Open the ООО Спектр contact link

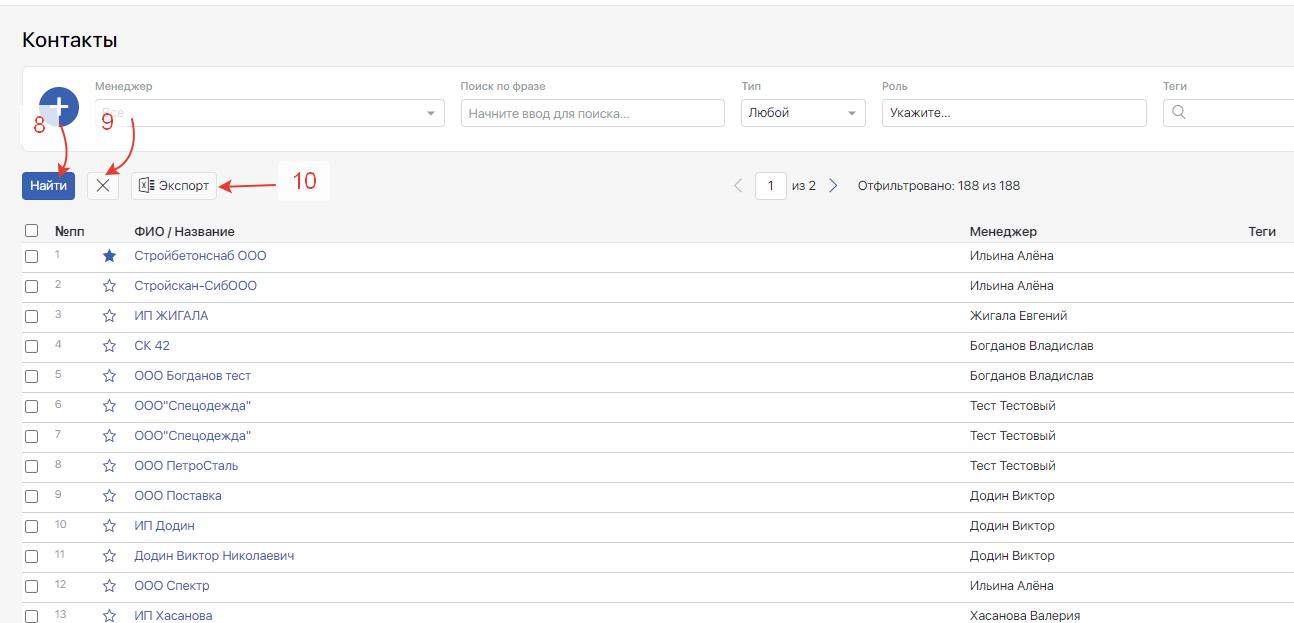(172, 586)
